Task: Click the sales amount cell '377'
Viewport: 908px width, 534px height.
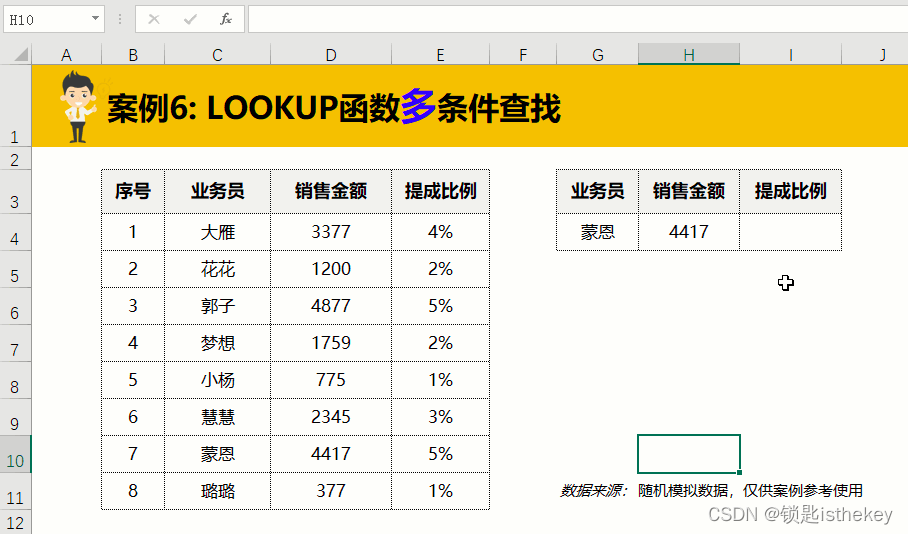Action: pyautogui.click(x=331, y=491)
